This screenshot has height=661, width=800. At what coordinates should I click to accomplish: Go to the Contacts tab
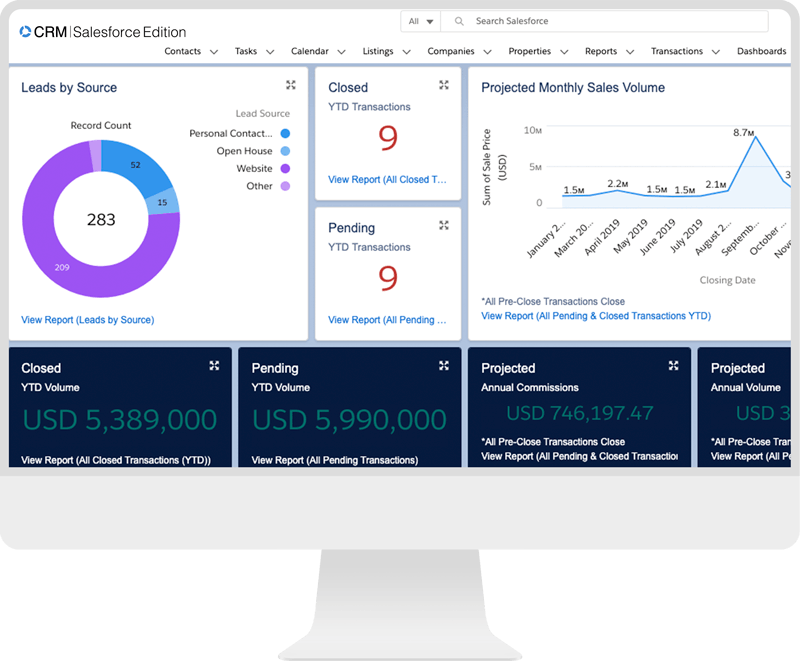pyautogui.click(x=183, y=51)
